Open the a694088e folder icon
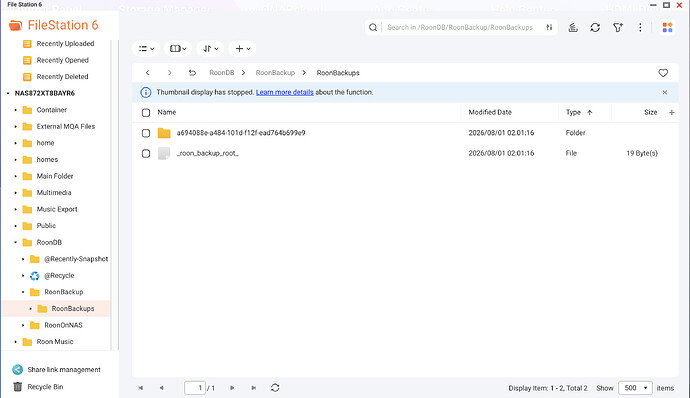 (x=164, y=133)
